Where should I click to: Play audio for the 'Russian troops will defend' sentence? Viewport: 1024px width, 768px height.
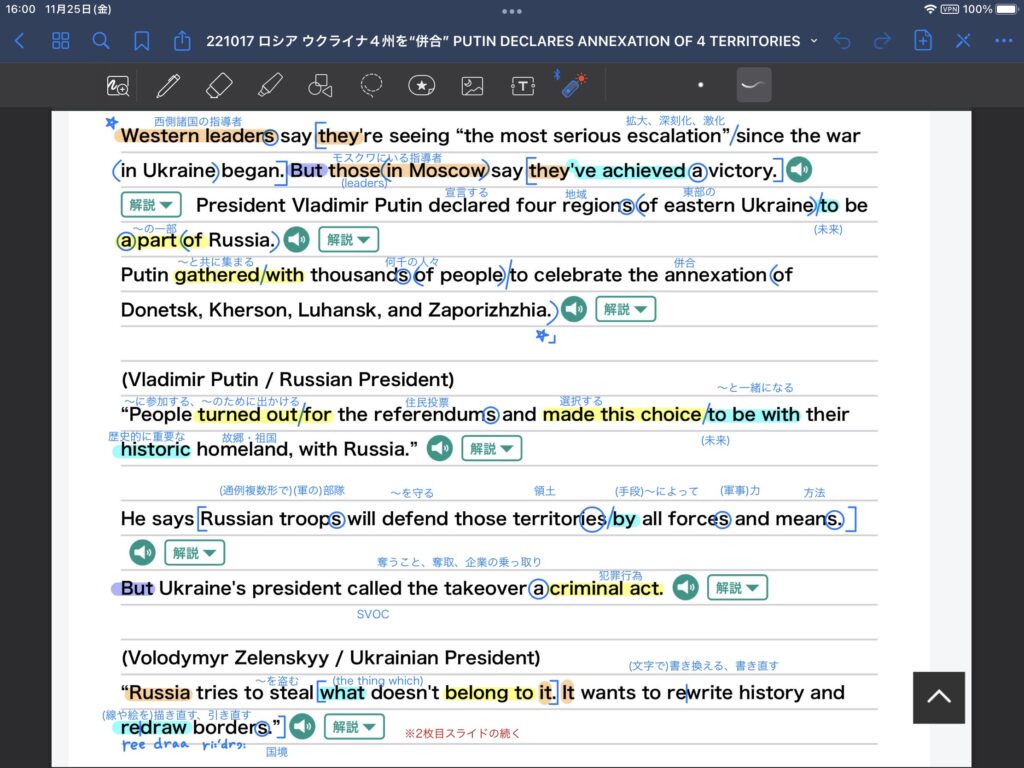[142, 552]
